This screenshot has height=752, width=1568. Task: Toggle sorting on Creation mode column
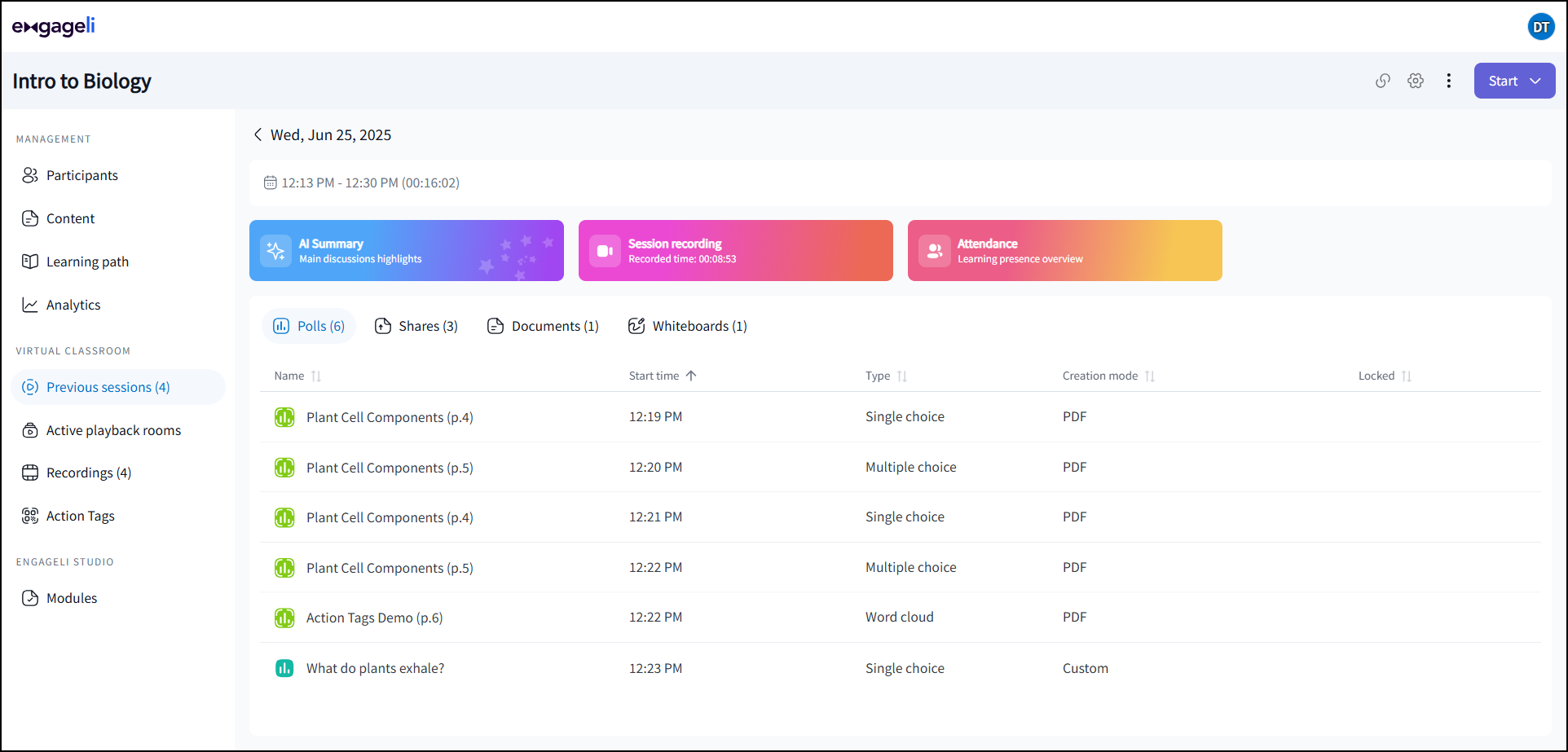[1149, 376]
